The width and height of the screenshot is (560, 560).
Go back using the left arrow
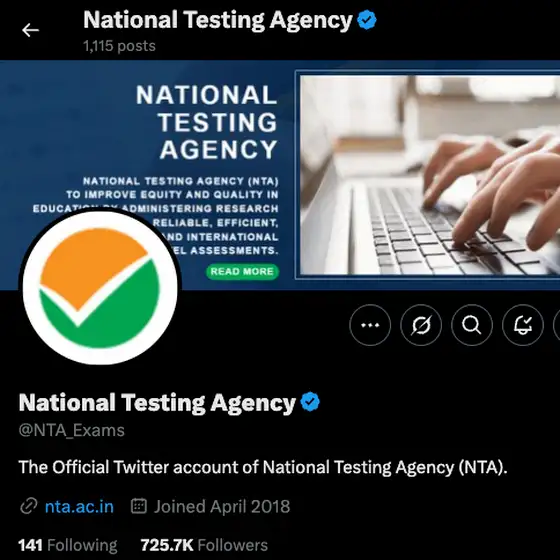click(30, 30)
